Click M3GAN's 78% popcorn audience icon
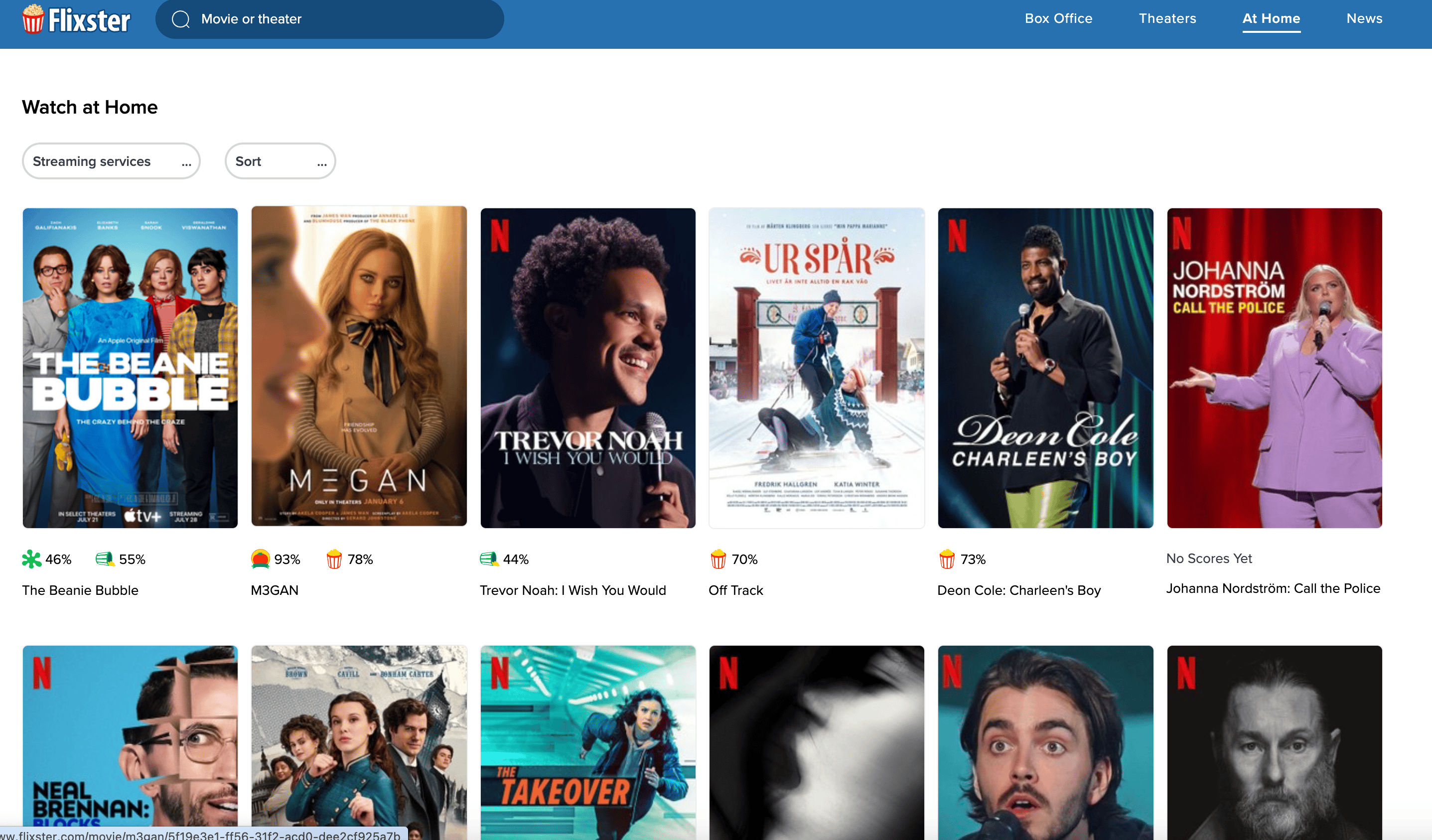Viewport: 1432px width, 840px height. tap(334, 559)
